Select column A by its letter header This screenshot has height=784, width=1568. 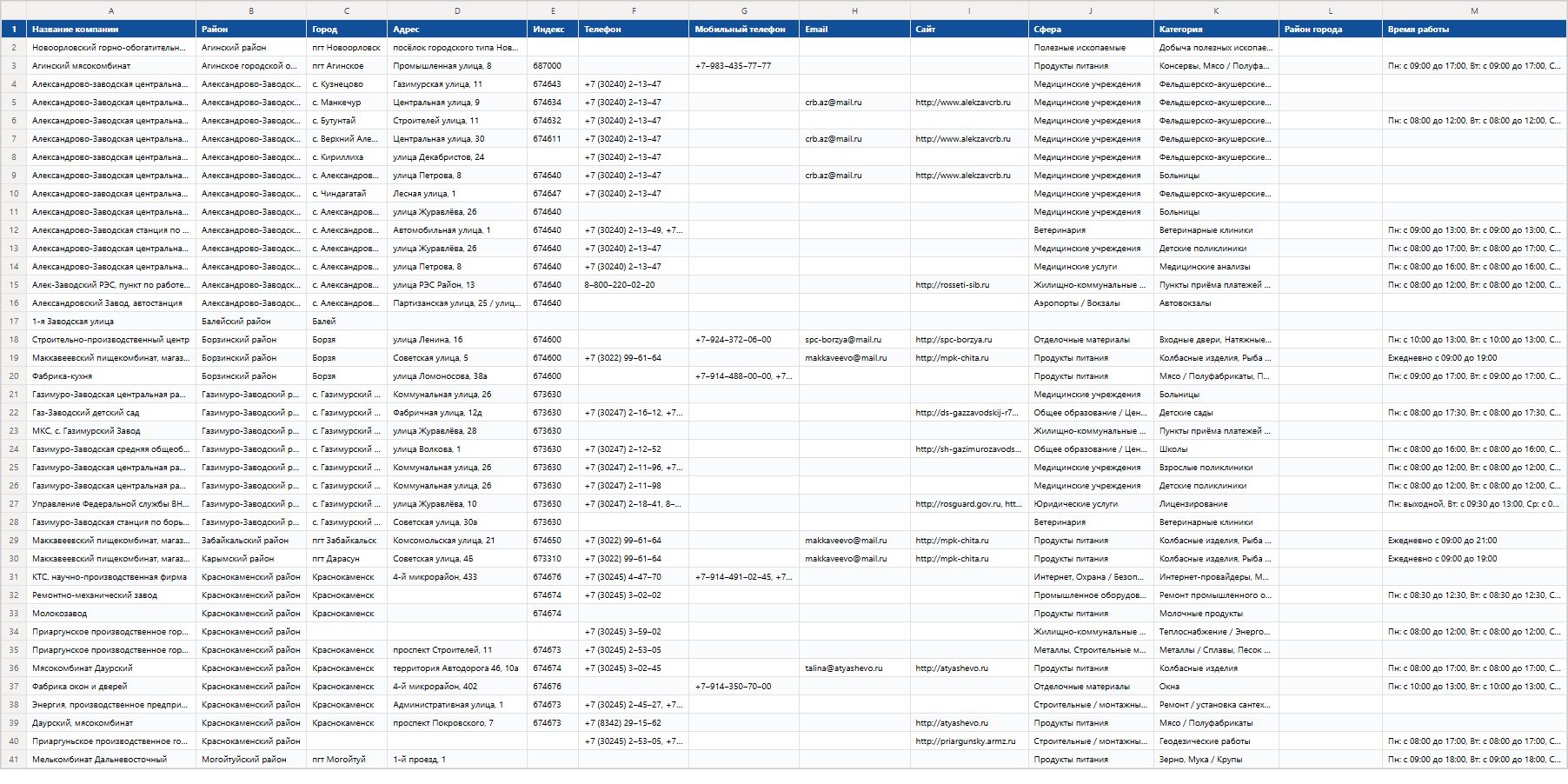point(111,10)
